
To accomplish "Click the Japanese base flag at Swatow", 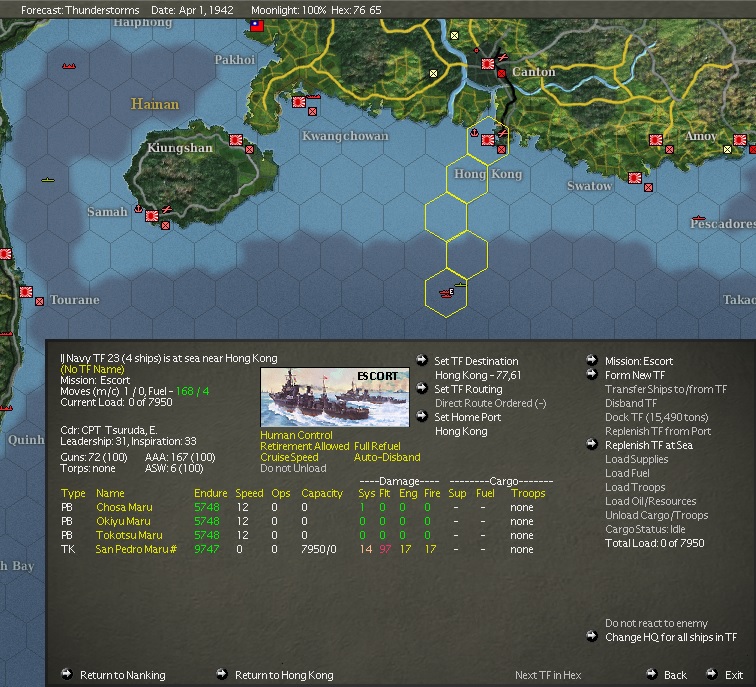I will pos(635,178).
